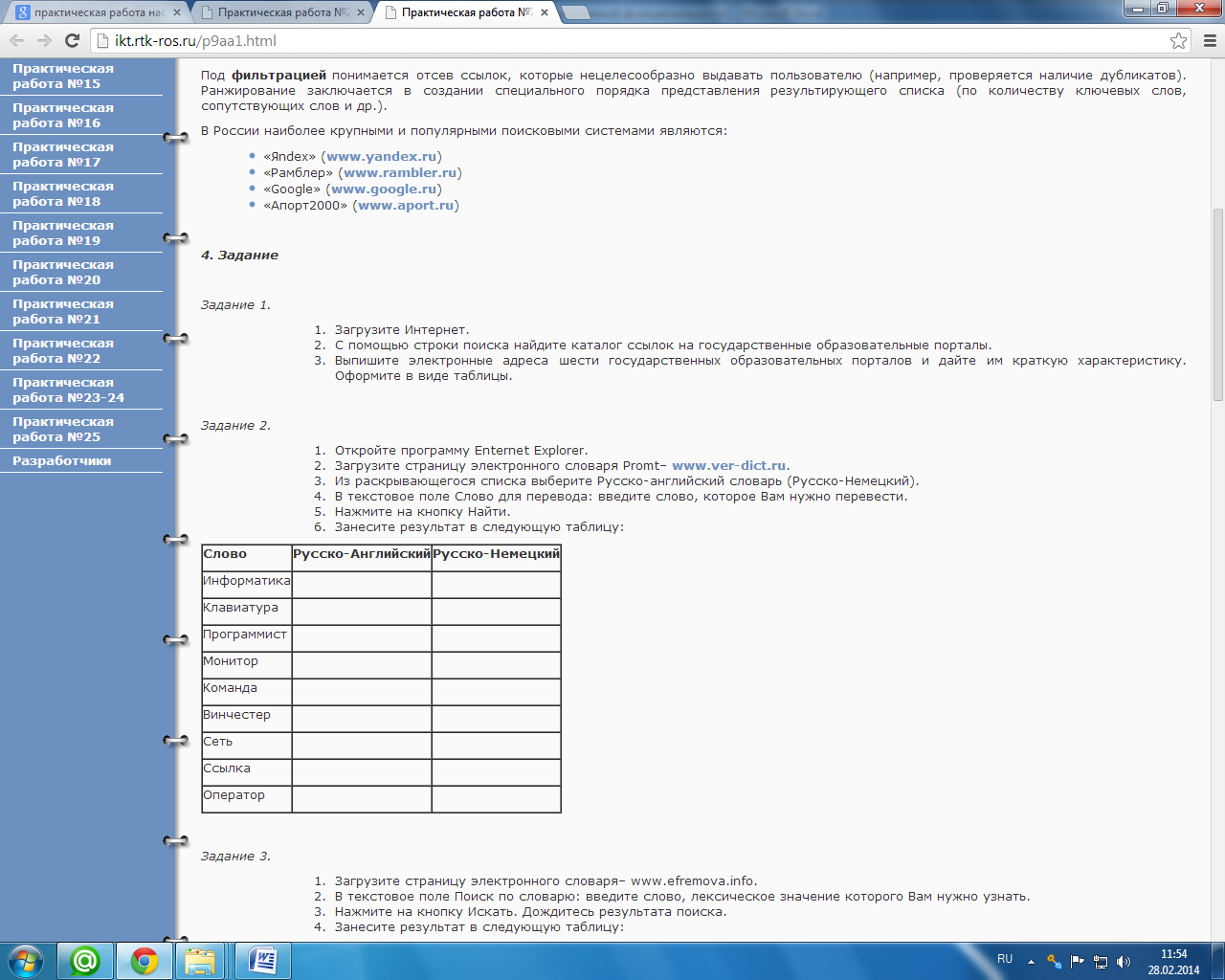Screen dimensions: 1225x980
Task: Follow the www.aport.ru link
Action: tap(406, 205)
